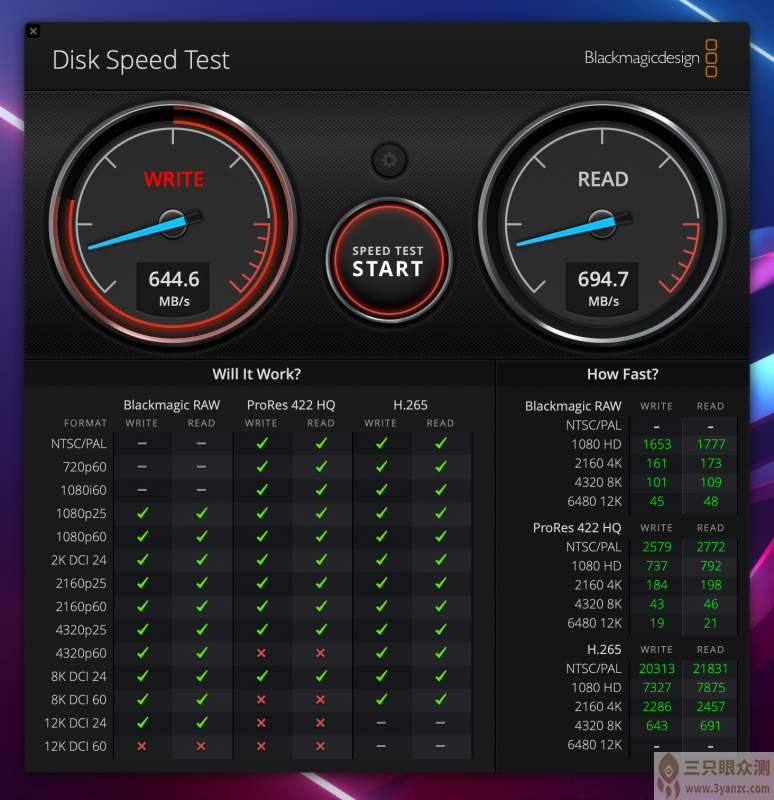Click the Blackmagicdesign logo
Image resolution: width=774 pixels, height=800 pixels.
651,58
